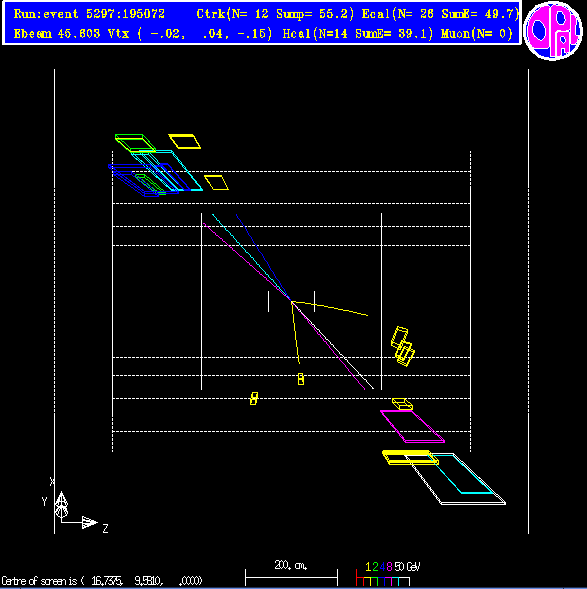Viewport: 587px width, 589px height.
Task: Select the green calorimeter block at upper left
Action: (135, 143)
